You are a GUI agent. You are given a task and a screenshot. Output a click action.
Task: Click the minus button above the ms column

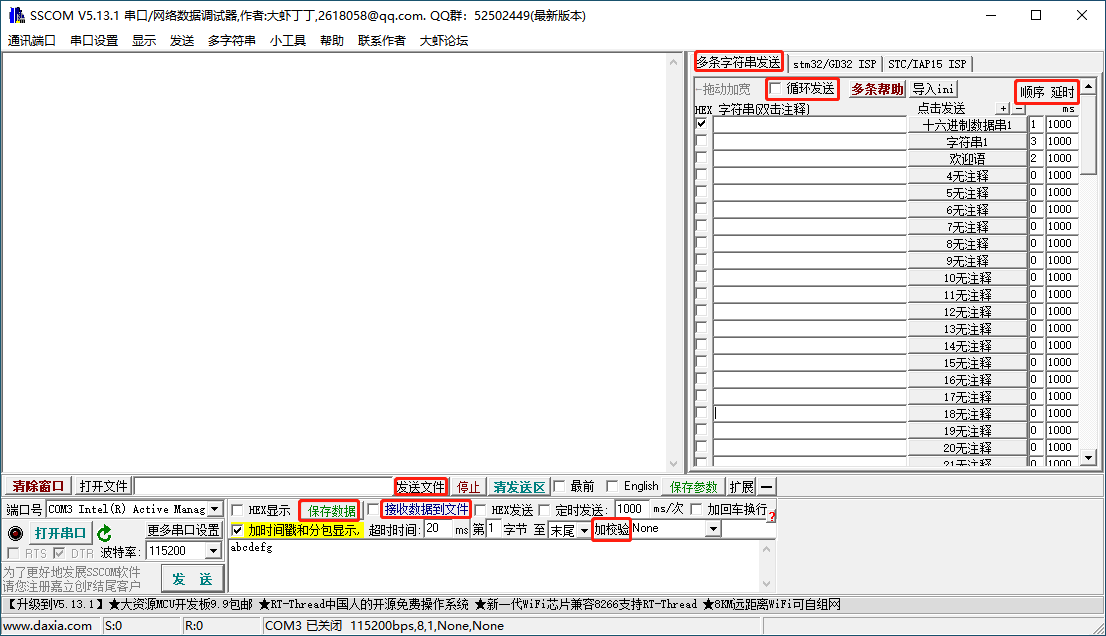pyautogui.click(x=1019, y=109)
